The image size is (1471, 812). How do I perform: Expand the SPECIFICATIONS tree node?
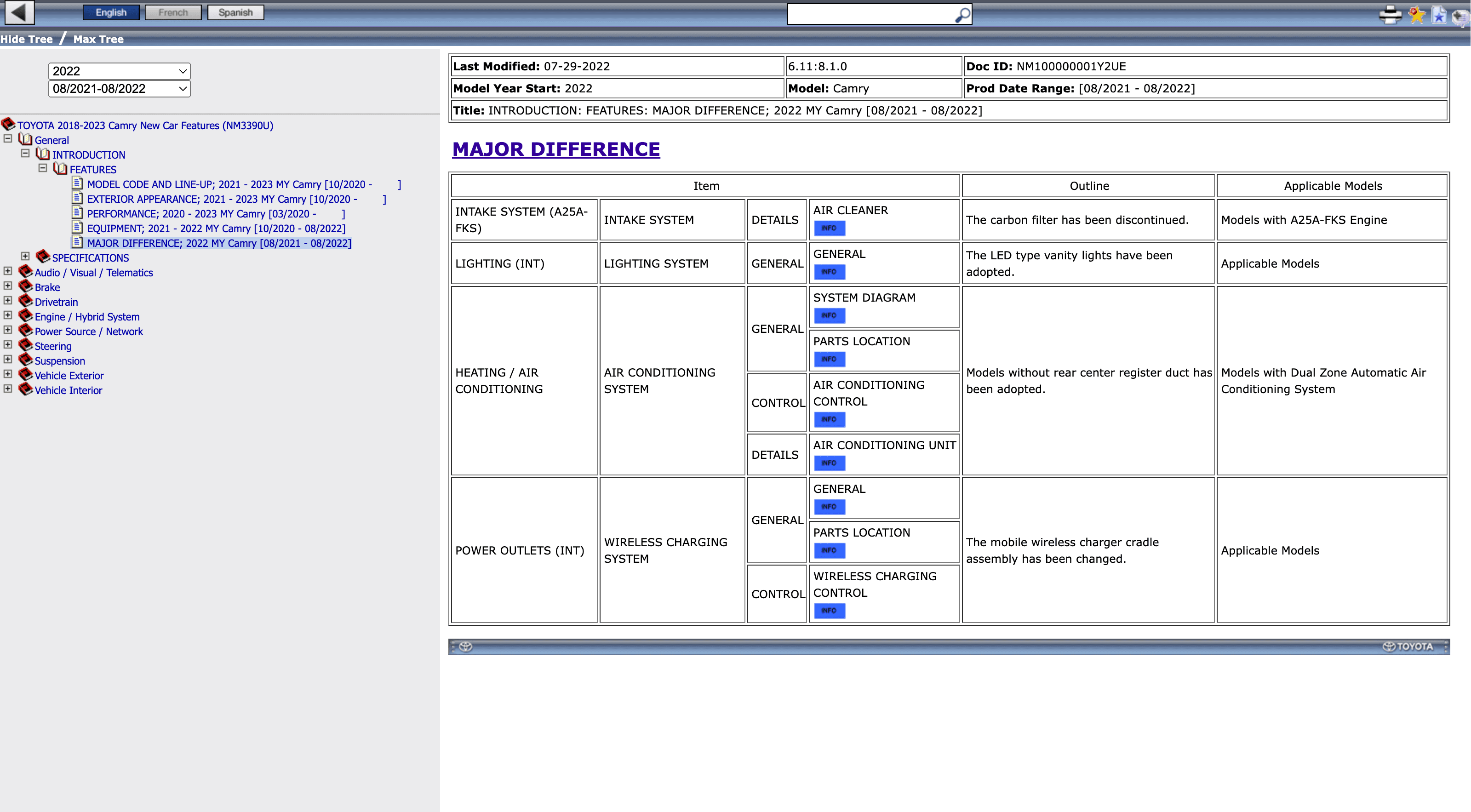pyautogui.click(x=25, y=257)
